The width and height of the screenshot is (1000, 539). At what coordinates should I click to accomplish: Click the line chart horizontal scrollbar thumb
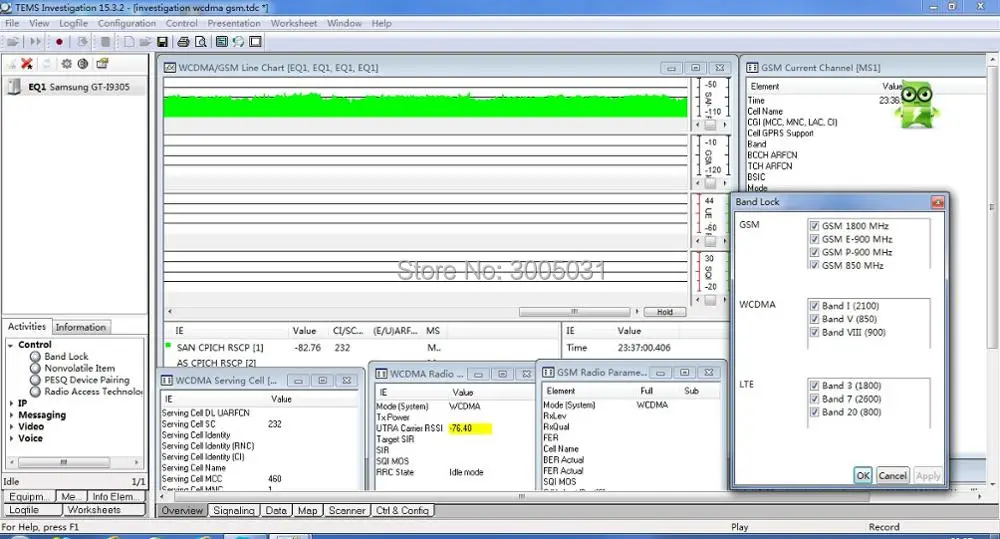574,312
